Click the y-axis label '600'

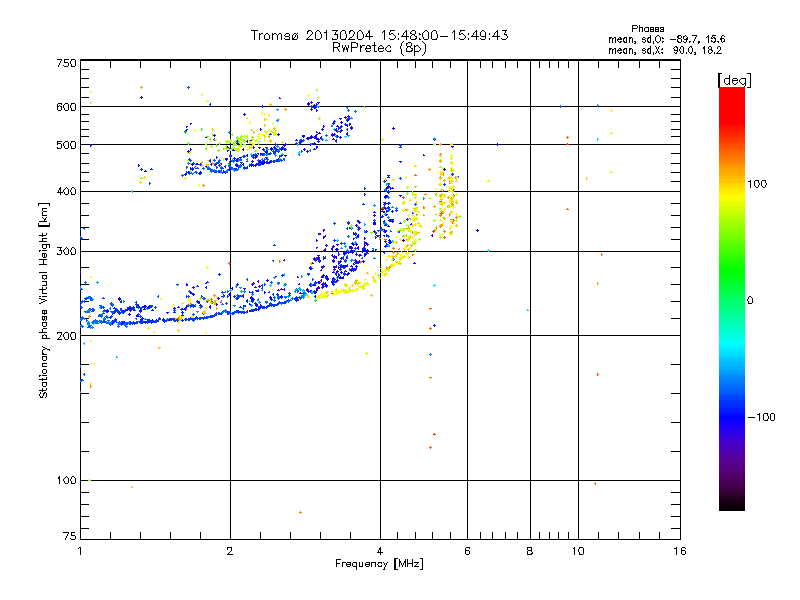point(66,107)
